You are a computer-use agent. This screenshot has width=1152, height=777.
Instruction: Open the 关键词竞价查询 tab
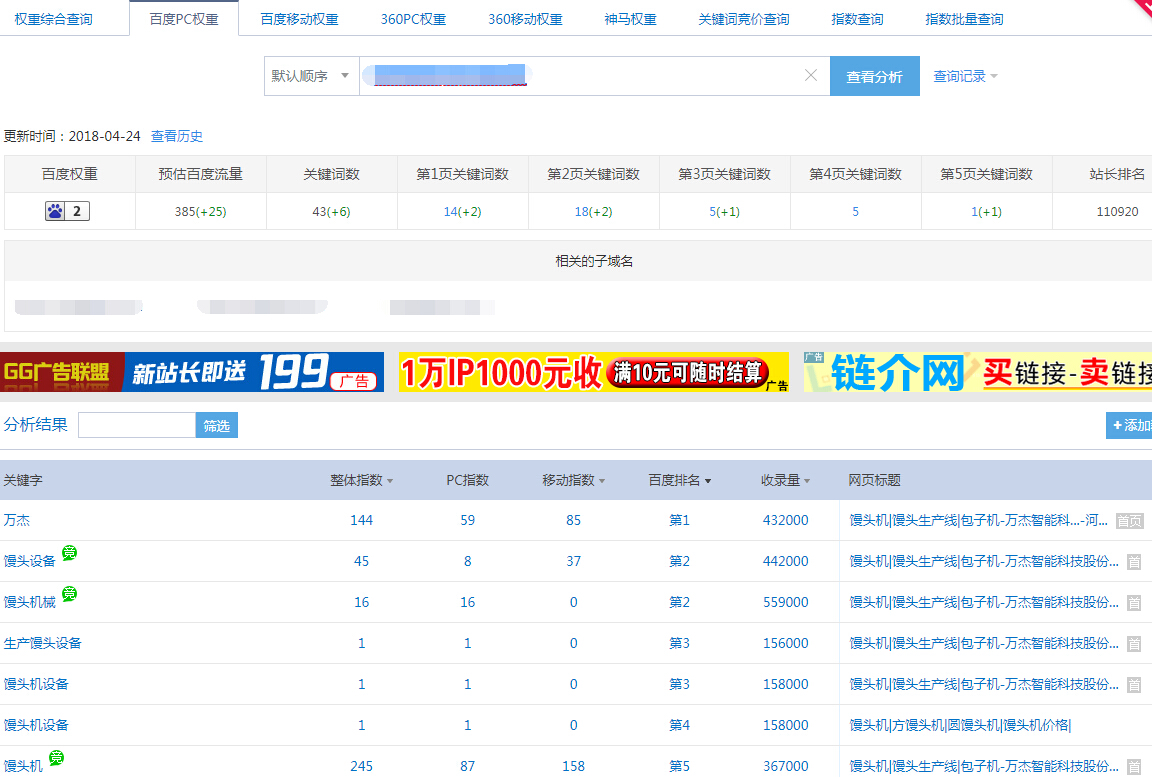click(x=743, y=19)
